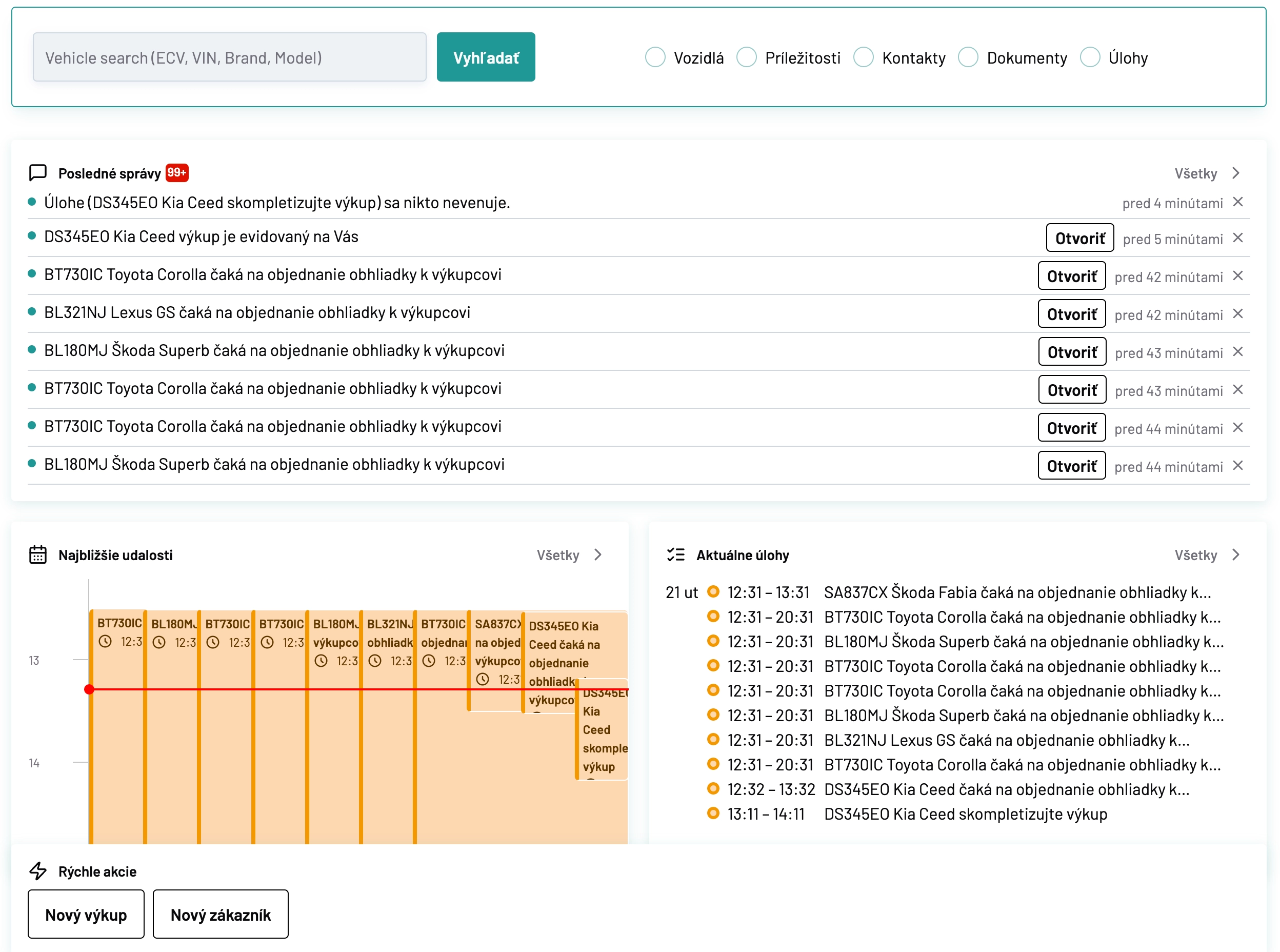This screenshot has height=952, width=1280.
Task: Select the Dokumenty filter option
Action: pos(968,57)
